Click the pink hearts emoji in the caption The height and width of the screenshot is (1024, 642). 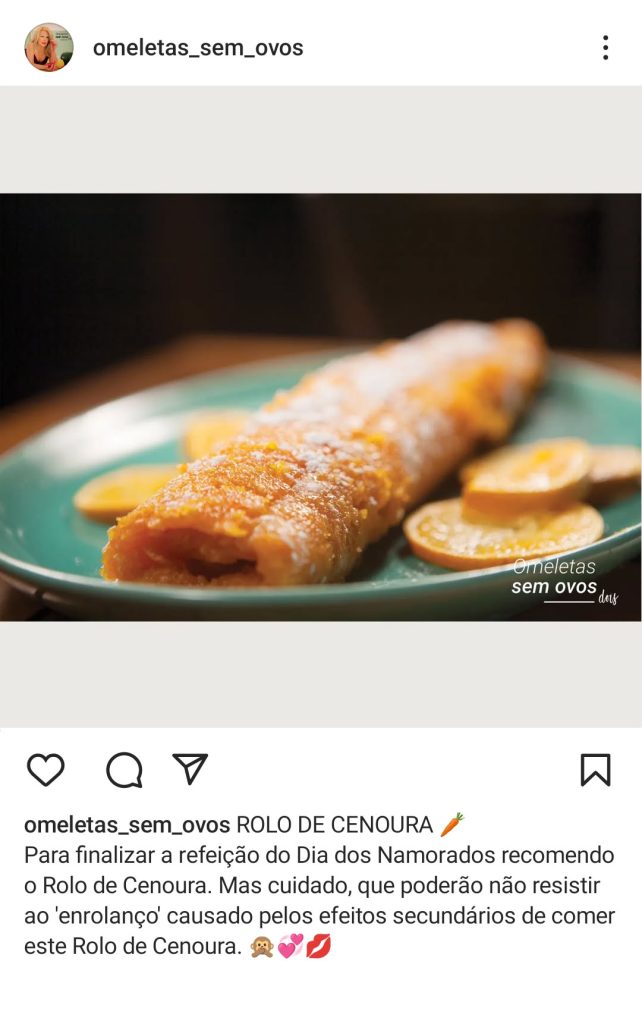(291, 946)
